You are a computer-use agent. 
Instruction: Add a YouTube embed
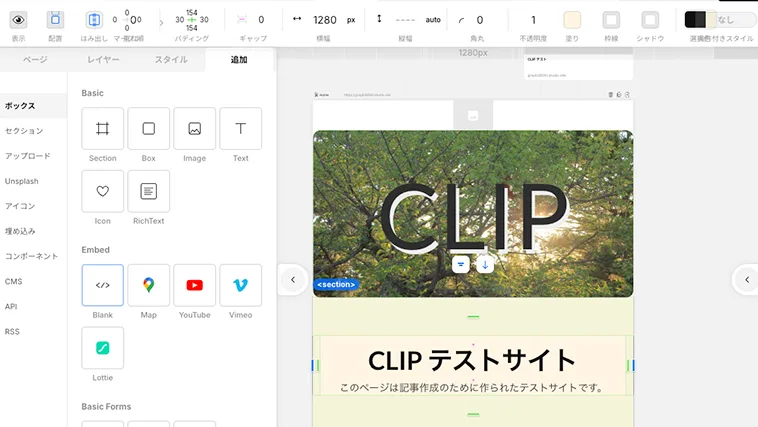pos(194,285)
